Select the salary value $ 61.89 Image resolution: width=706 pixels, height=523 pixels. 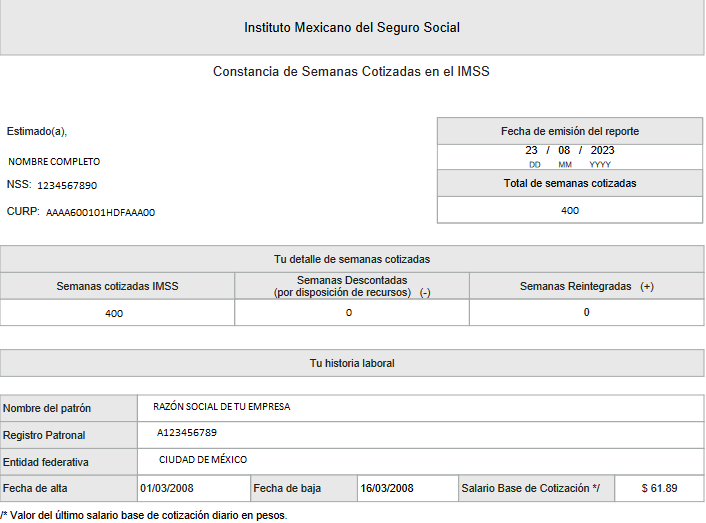[x=659, y=488]
